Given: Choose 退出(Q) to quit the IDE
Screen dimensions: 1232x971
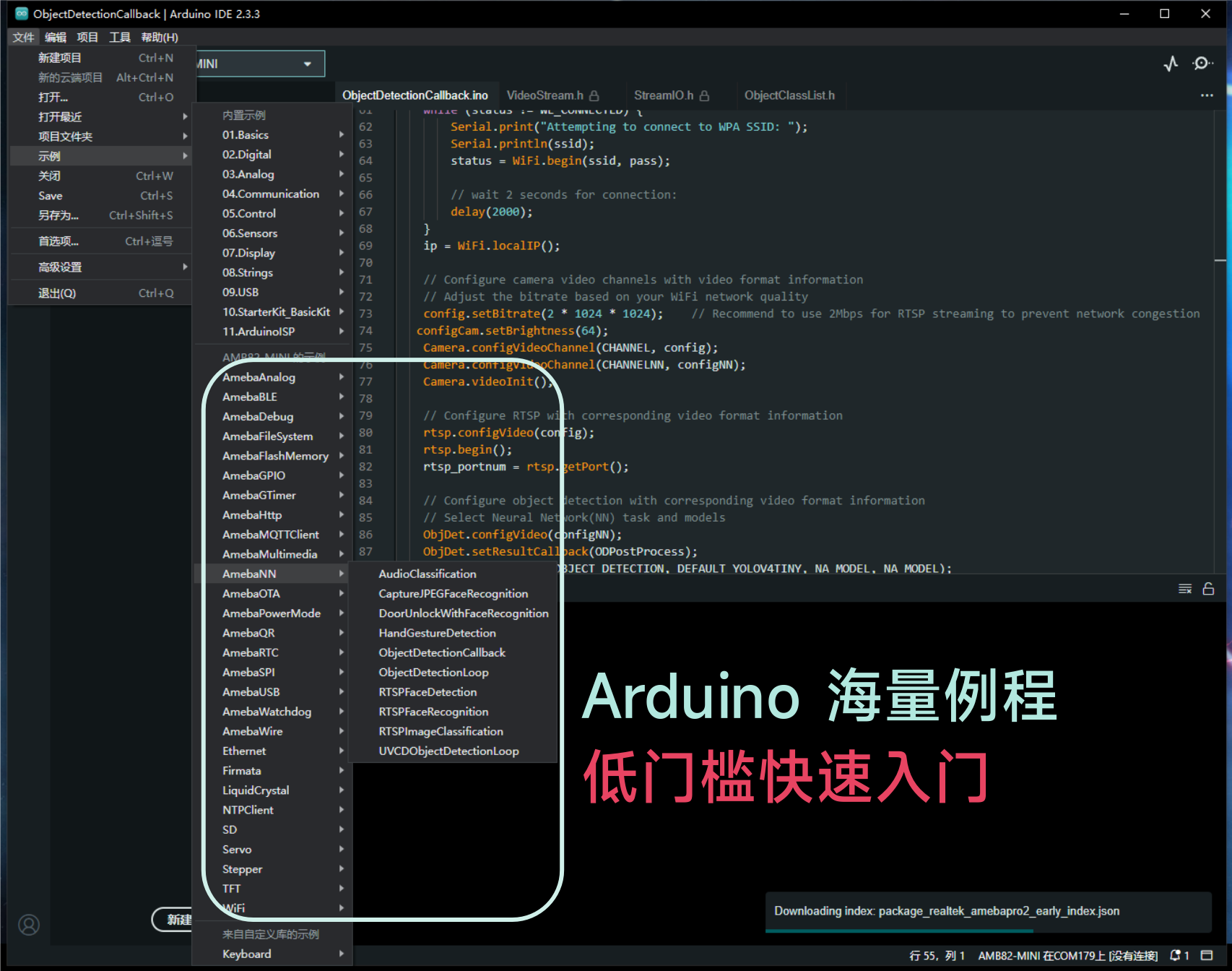Looking at the screenshot, I should 101,293.
